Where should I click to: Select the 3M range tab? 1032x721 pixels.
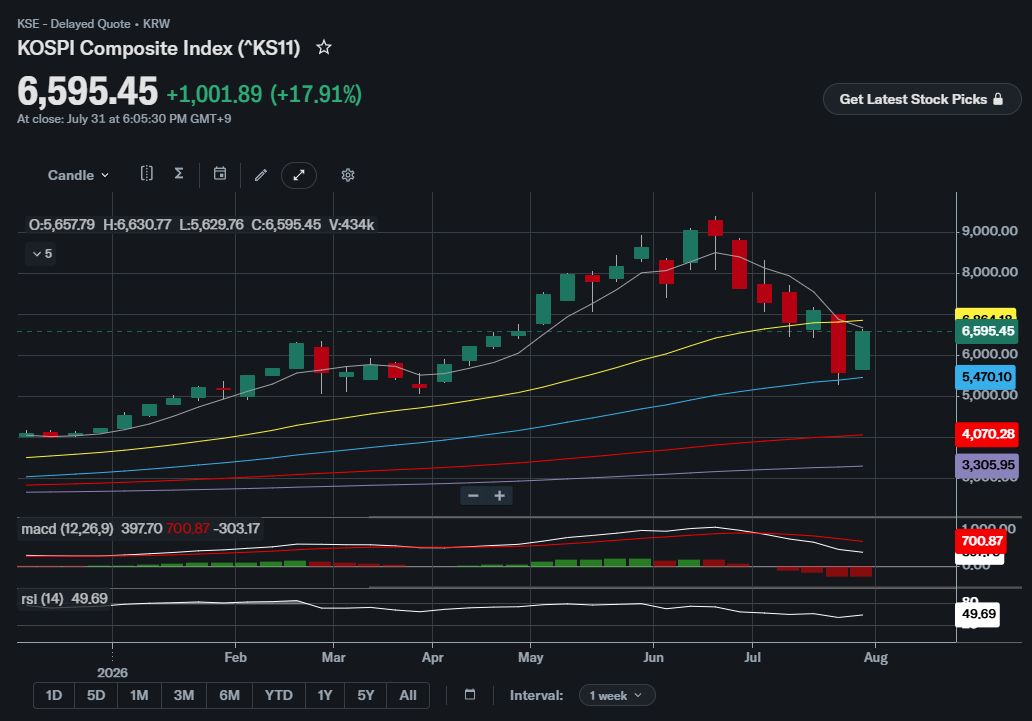[x=184, y=695]
